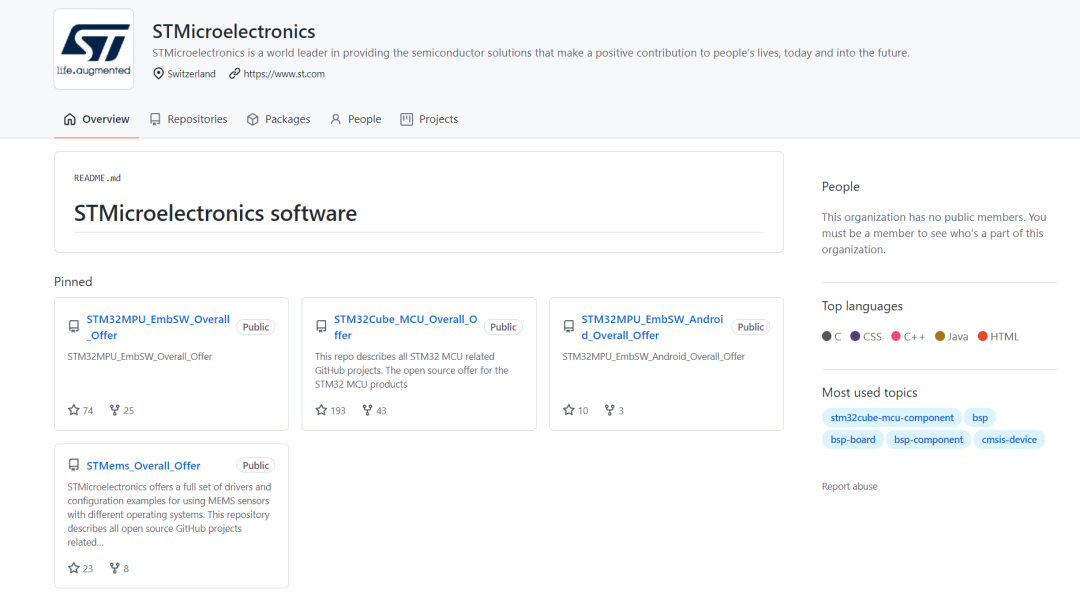Screen dimensions: 1080x608
Task: Click the project board icon
Action: pyautogui.click(x=406, y=119)
